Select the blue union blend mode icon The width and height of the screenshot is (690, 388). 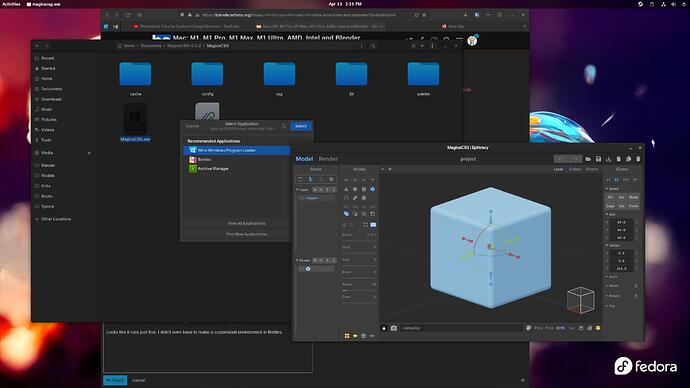pyautogui.click(x=346, y=214)
